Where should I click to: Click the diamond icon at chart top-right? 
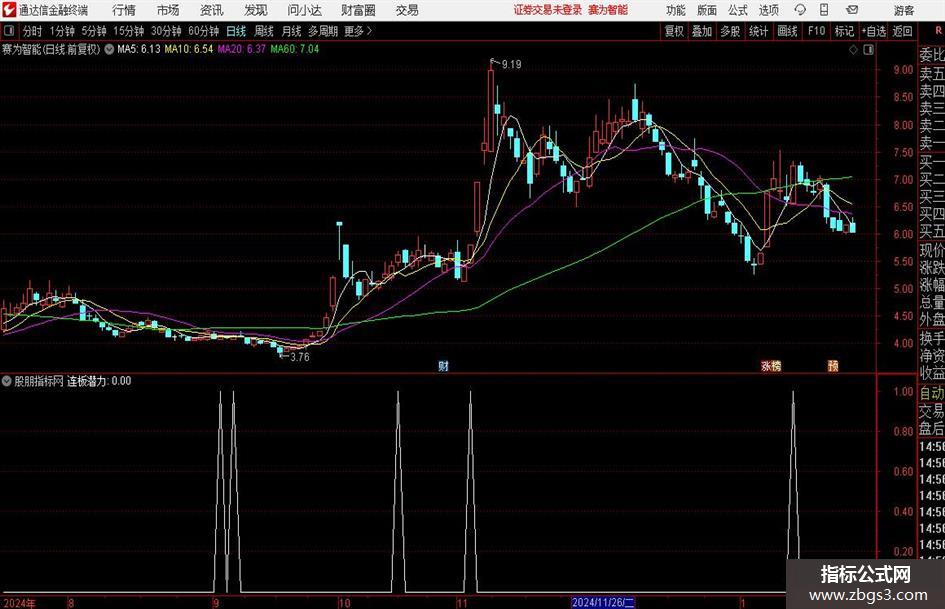click(x=853, y=49)
